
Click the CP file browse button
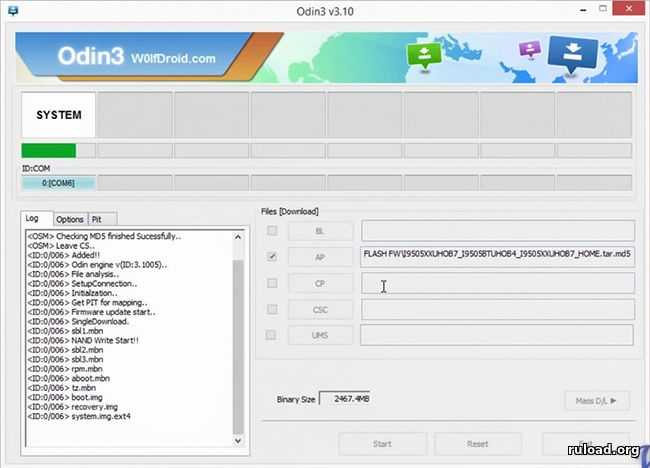click(x=320, y=284)
